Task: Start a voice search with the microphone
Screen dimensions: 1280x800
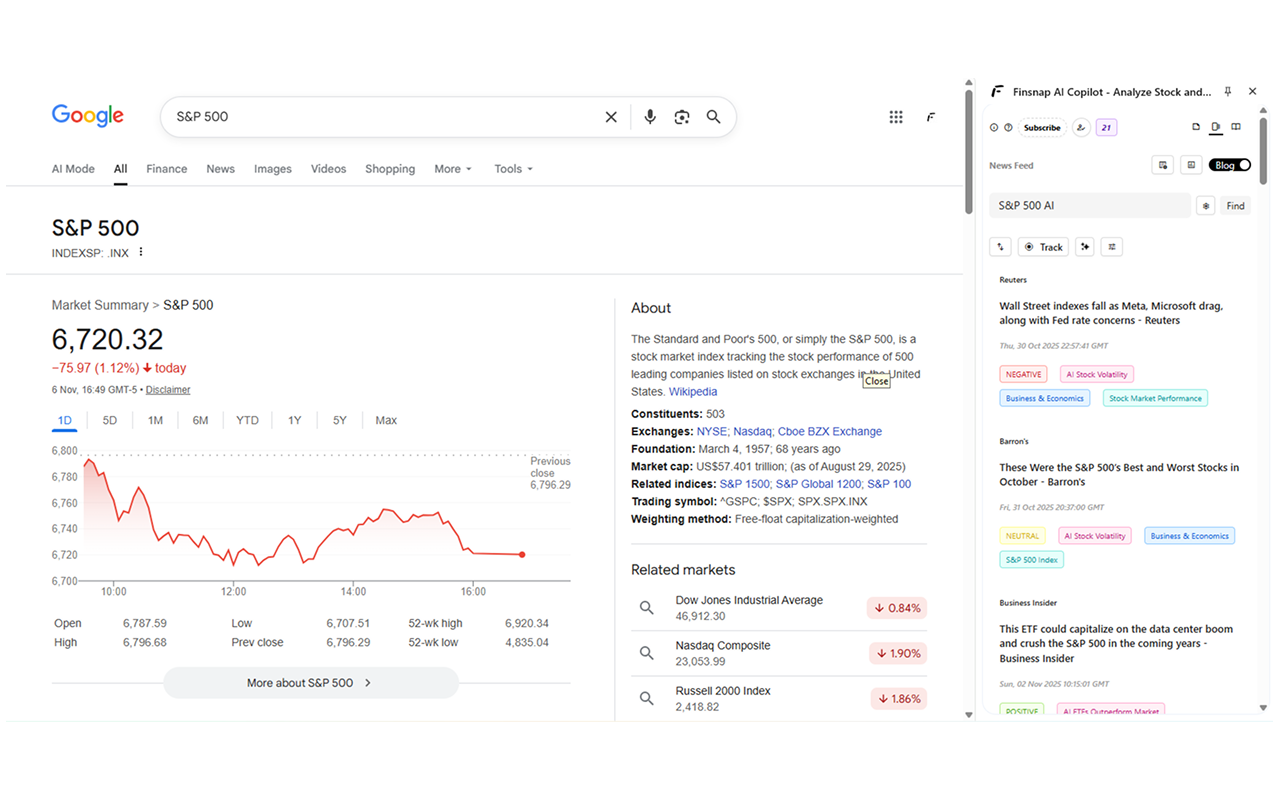Action: 650,117
